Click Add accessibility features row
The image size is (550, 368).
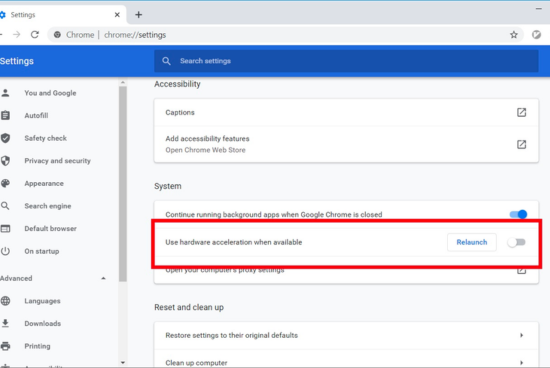pos(346,144)
